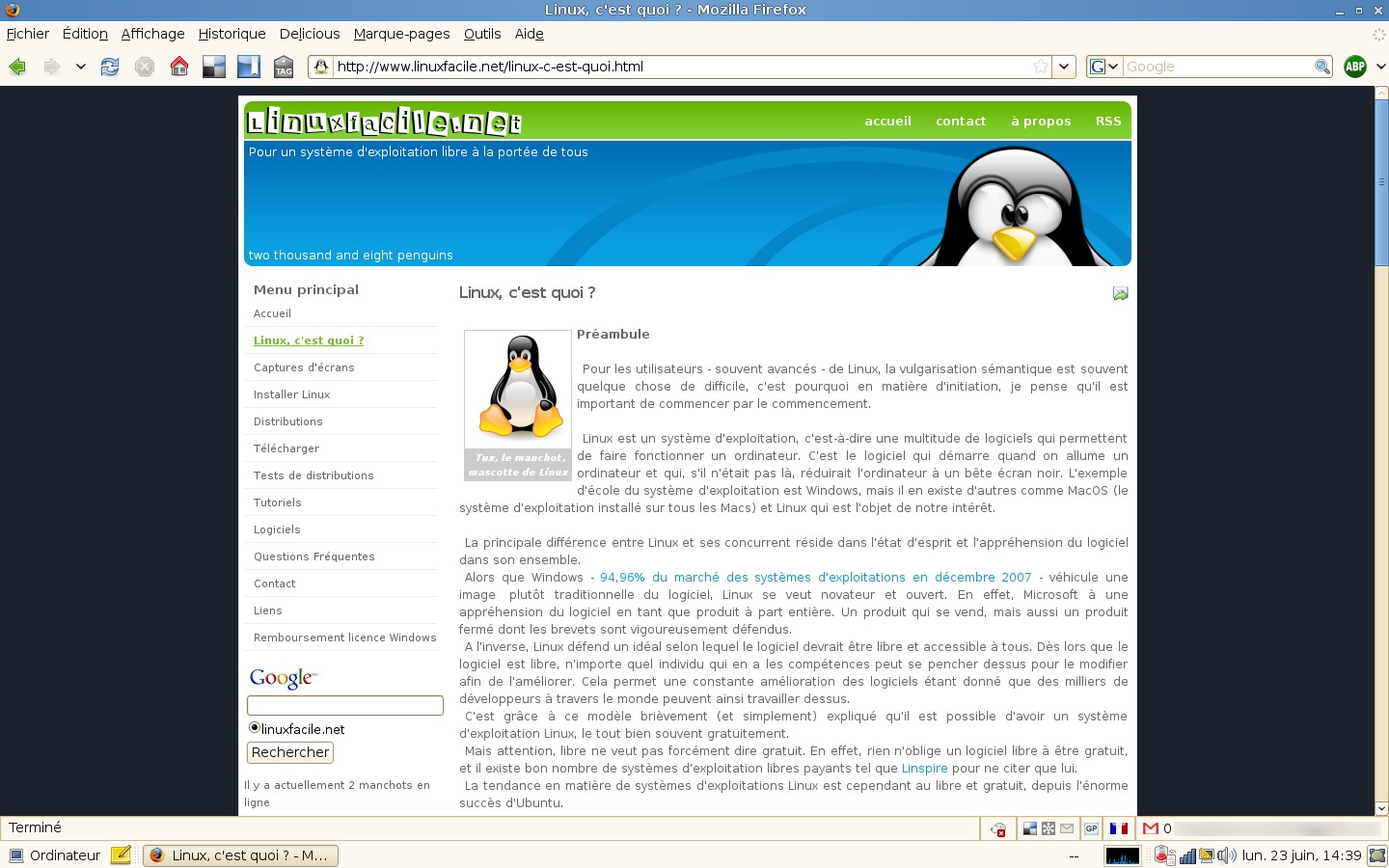
Task: Open Tutoriels in main menu
Action: pos(277,502)
